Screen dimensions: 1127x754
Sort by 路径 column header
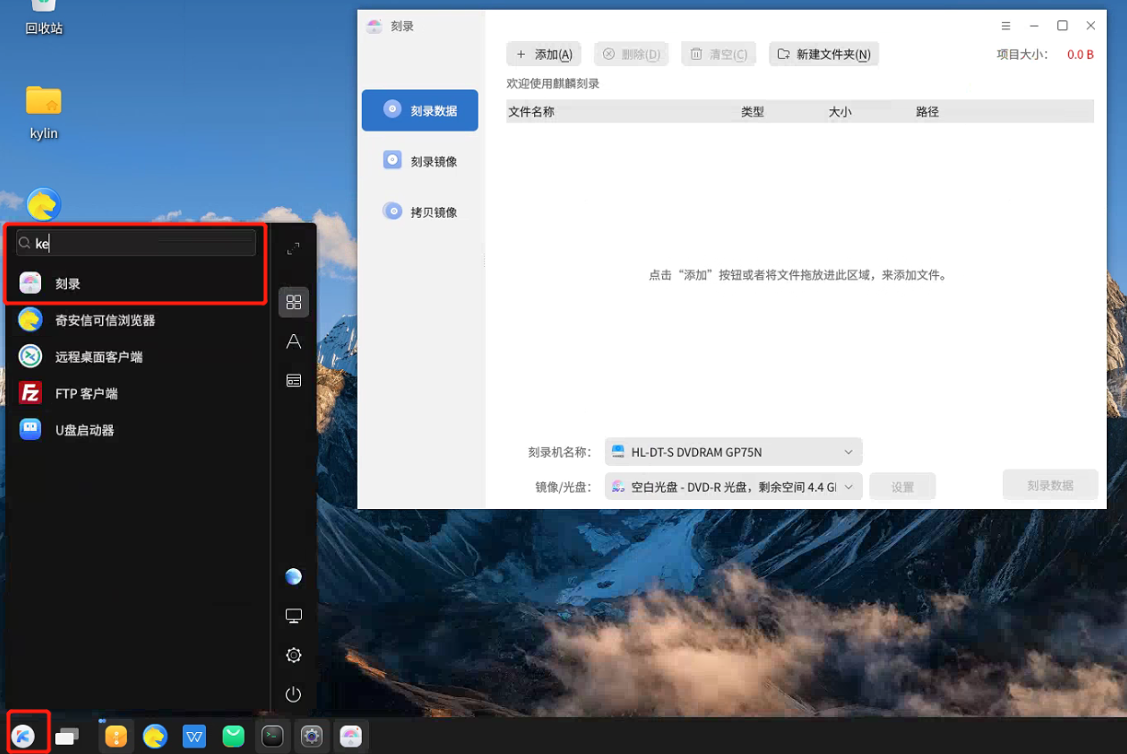click(x=927, y=111)
